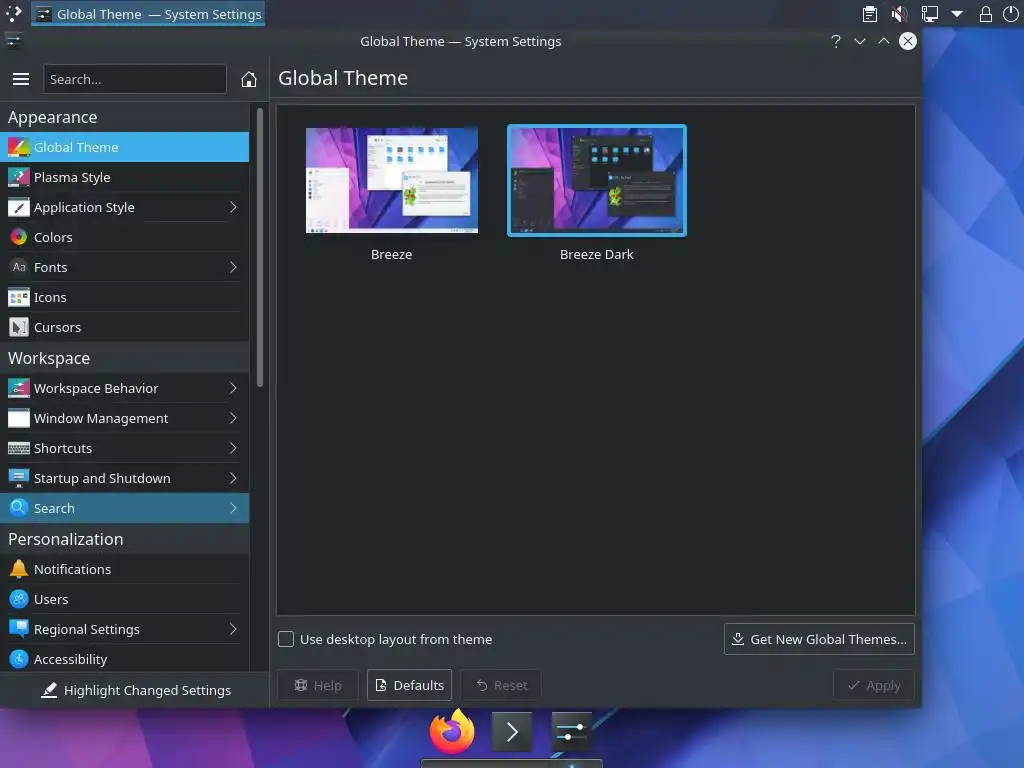
Task: Click the sidebar vertical scrollbar
Action: 260,247
